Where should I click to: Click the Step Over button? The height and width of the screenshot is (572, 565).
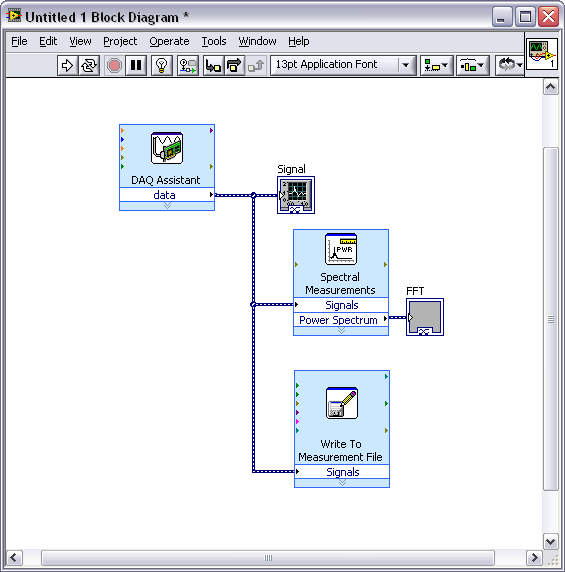click(234, 66)
